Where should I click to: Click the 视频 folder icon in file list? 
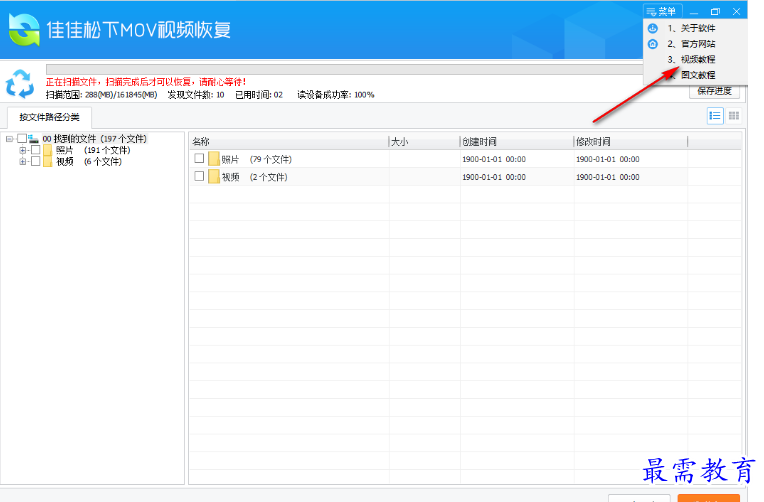click(213, 177)
